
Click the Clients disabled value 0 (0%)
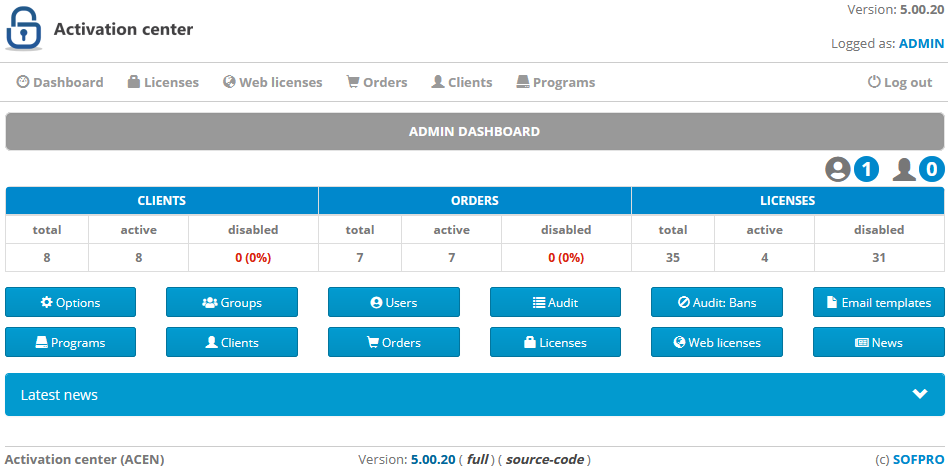[x=253, y=258]
